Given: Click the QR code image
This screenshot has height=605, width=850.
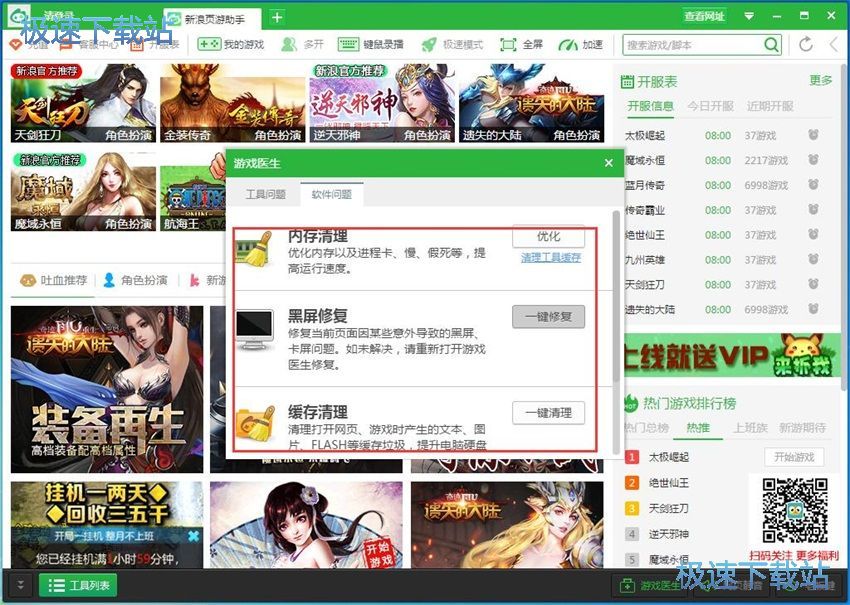Looking at the screenshot, I should (795, 511).
